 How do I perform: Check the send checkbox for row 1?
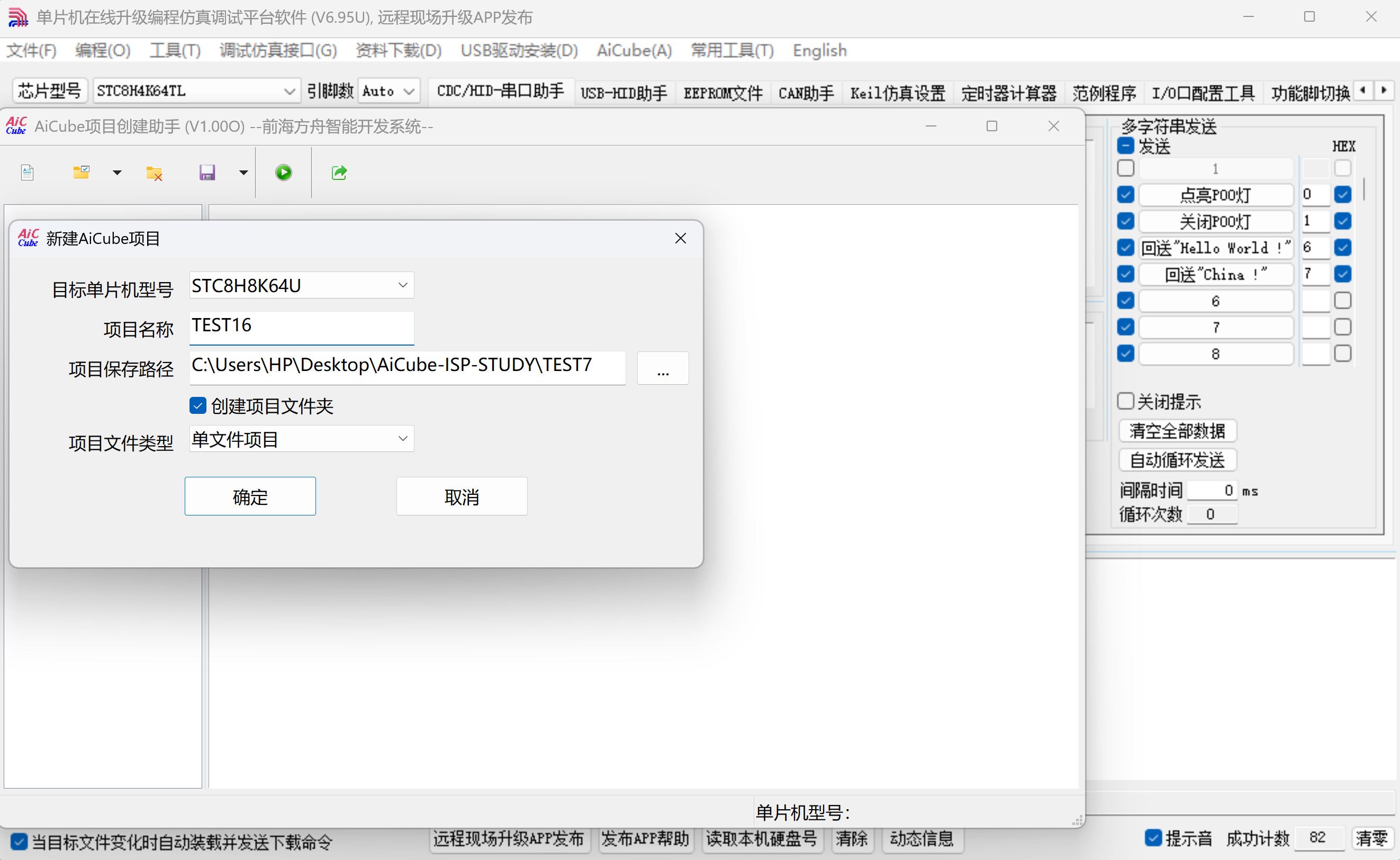1125,168
